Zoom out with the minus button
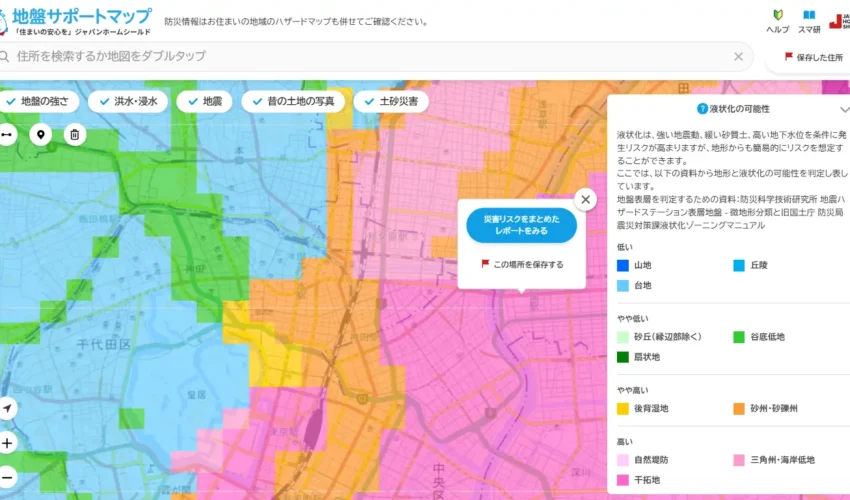The height and width of the screenshot is (500, 850). coord(8,476)
